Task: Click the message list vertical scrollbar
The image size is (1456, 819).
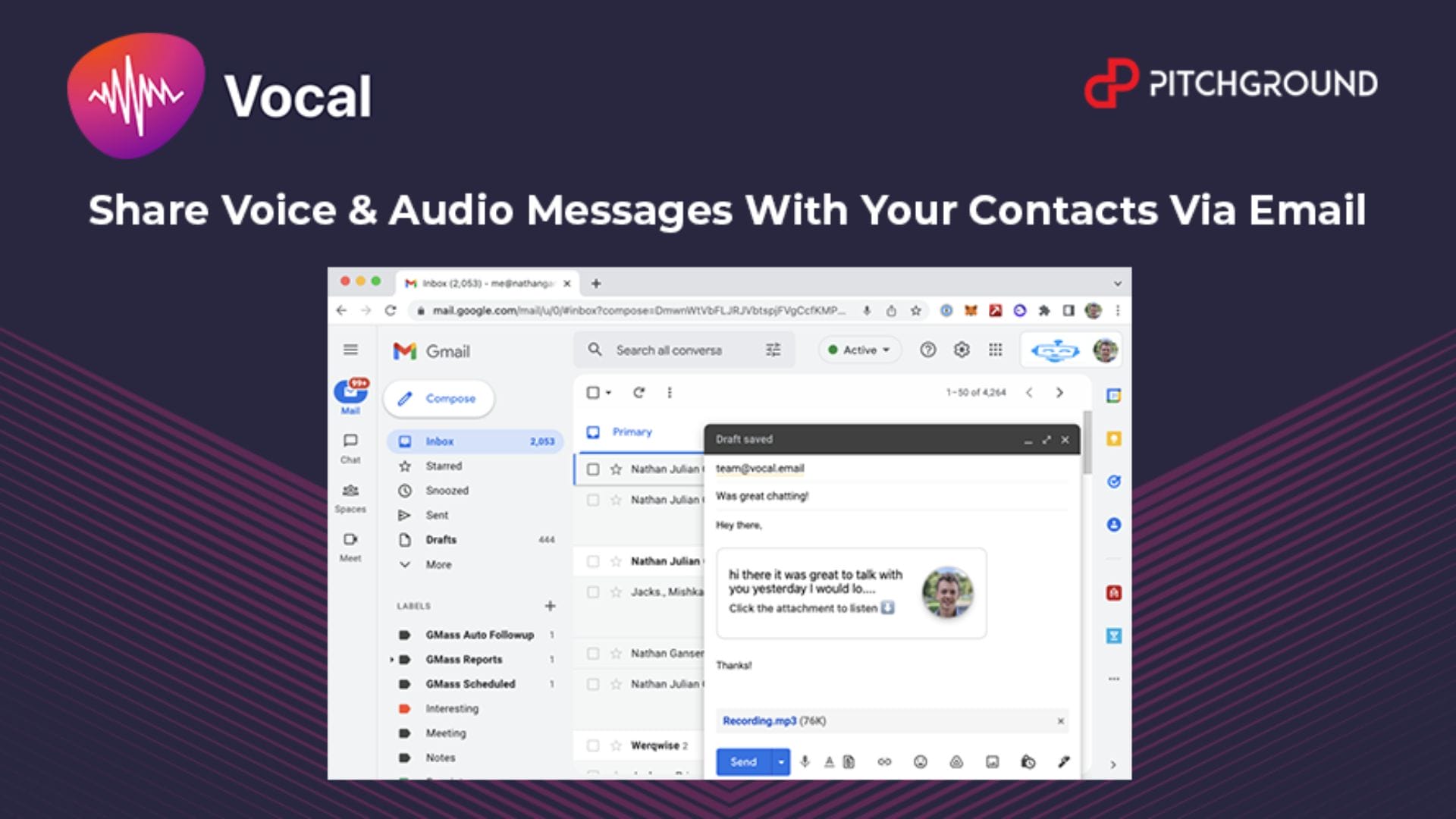Action: pos(1087,444)
